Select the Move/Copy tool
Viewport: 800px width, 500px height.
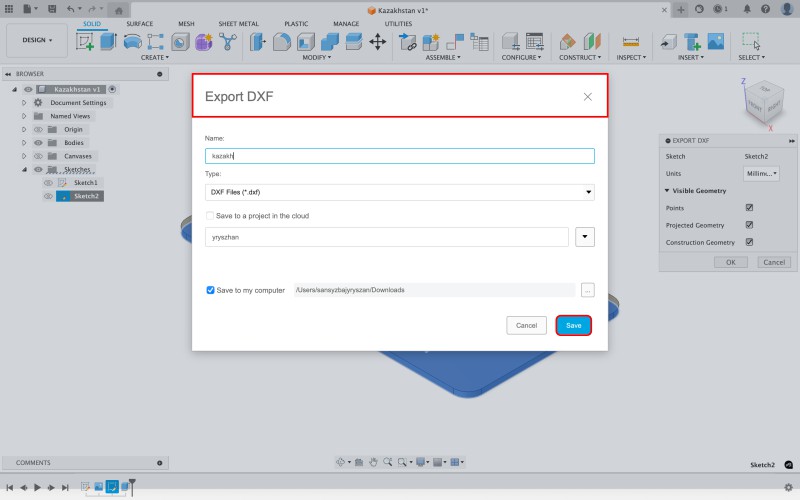point(378,42)
